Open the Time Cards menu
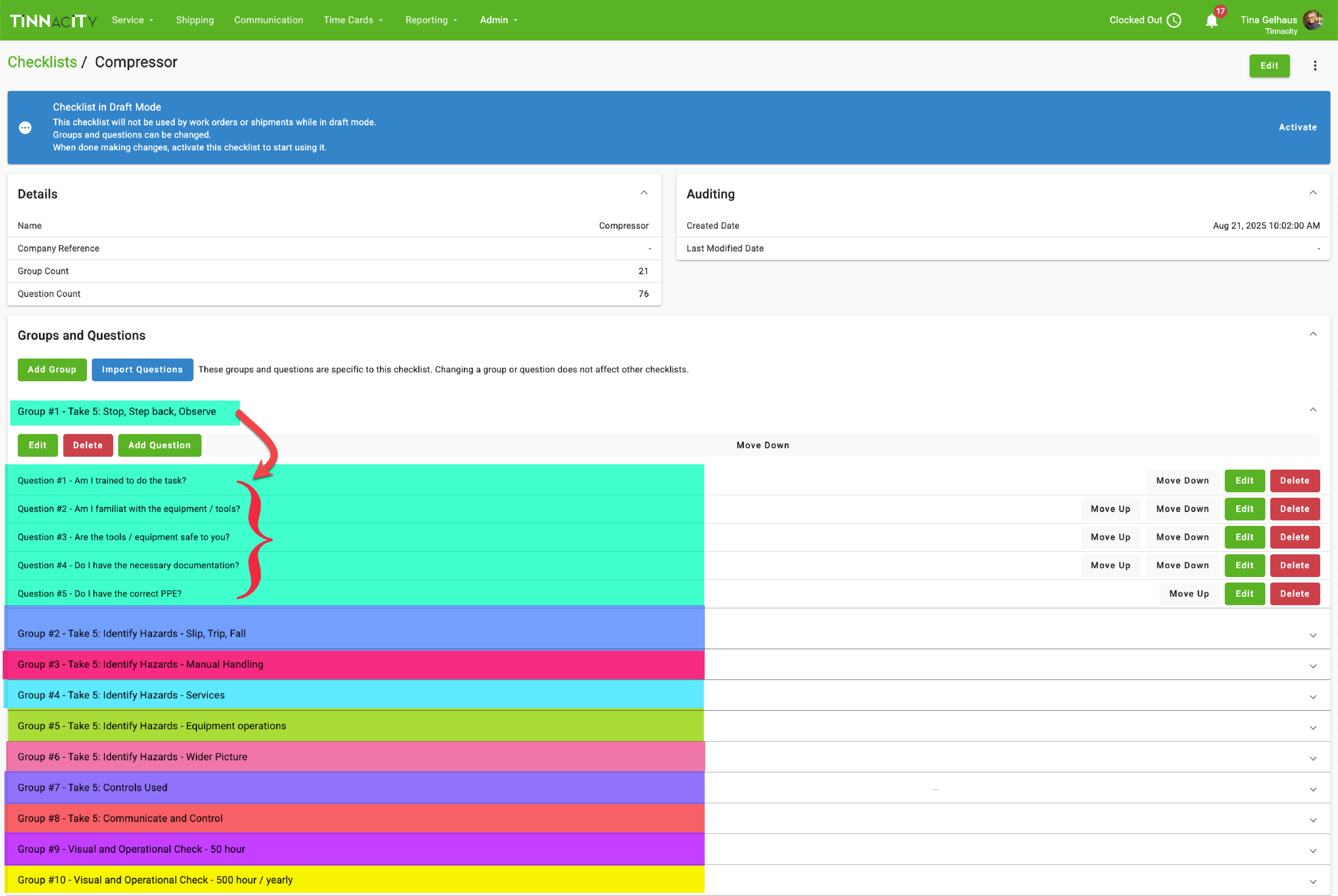This screenshot has height=896, width=1338. point(353,20)
